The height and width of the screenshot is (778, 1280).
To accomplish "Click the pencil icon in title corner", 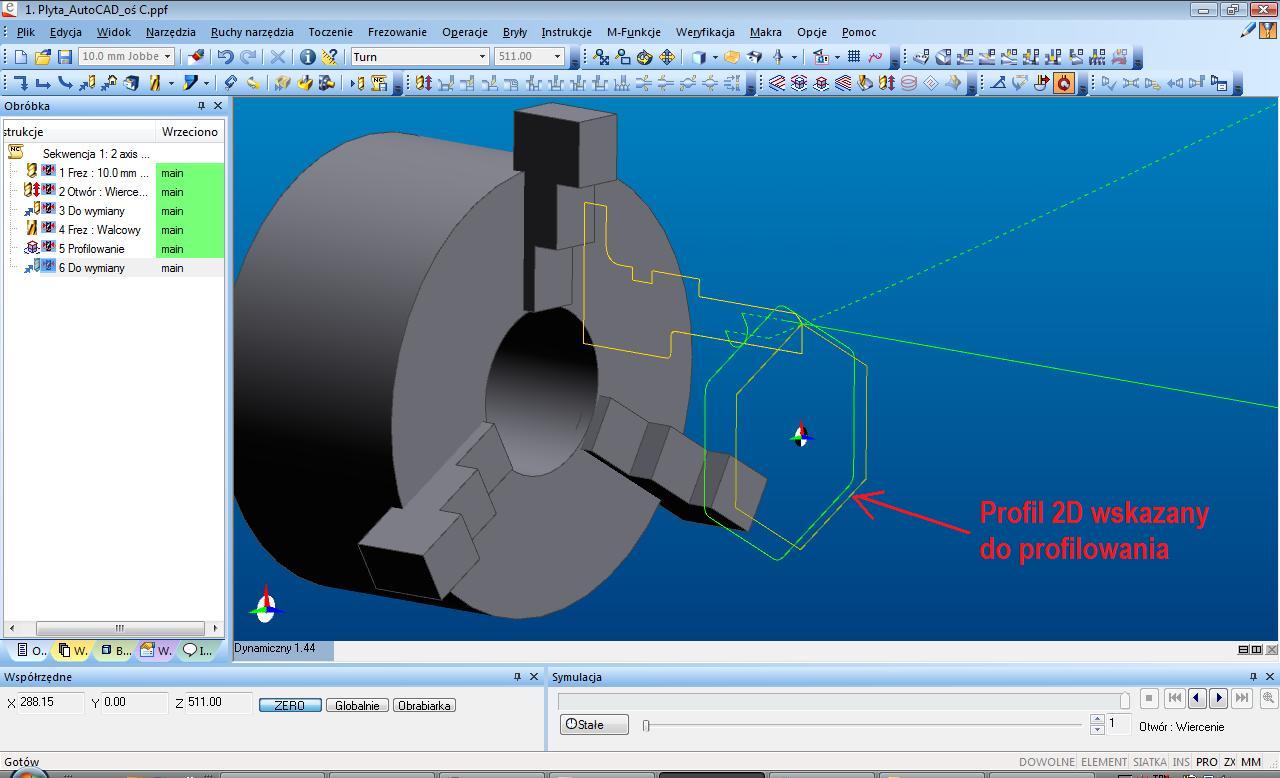I will coord(1248,31).
